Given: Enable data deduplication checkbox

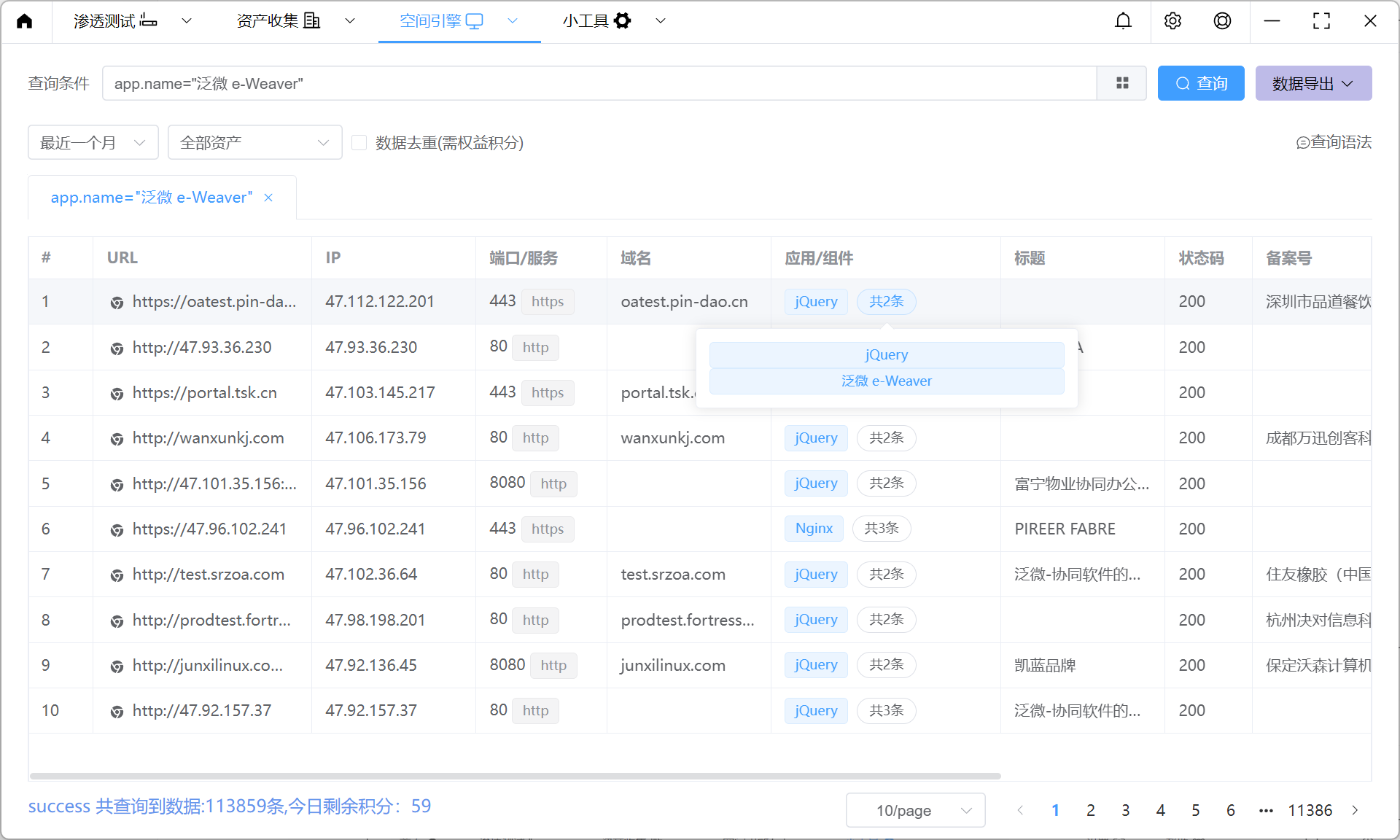Looking at the screenshot, I should 359,143.
